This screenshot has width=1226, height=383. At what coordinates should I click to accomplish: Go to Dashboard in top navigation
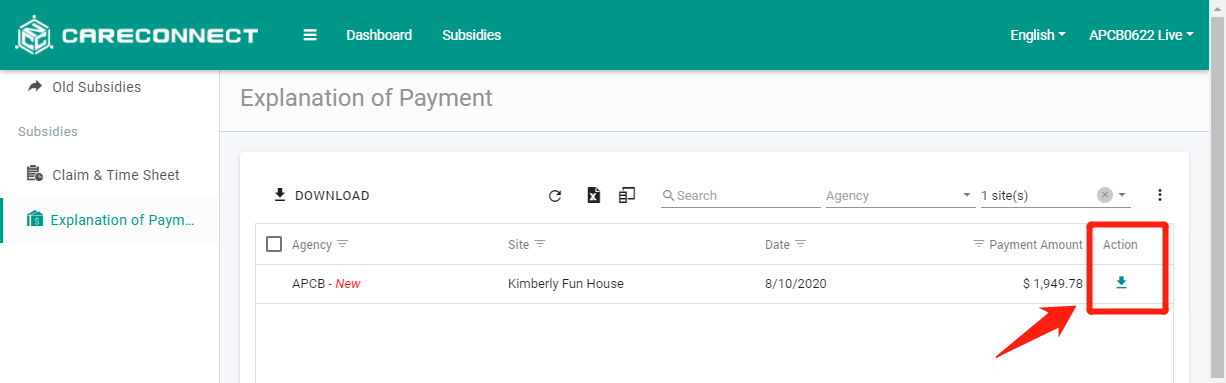(379, 35)
